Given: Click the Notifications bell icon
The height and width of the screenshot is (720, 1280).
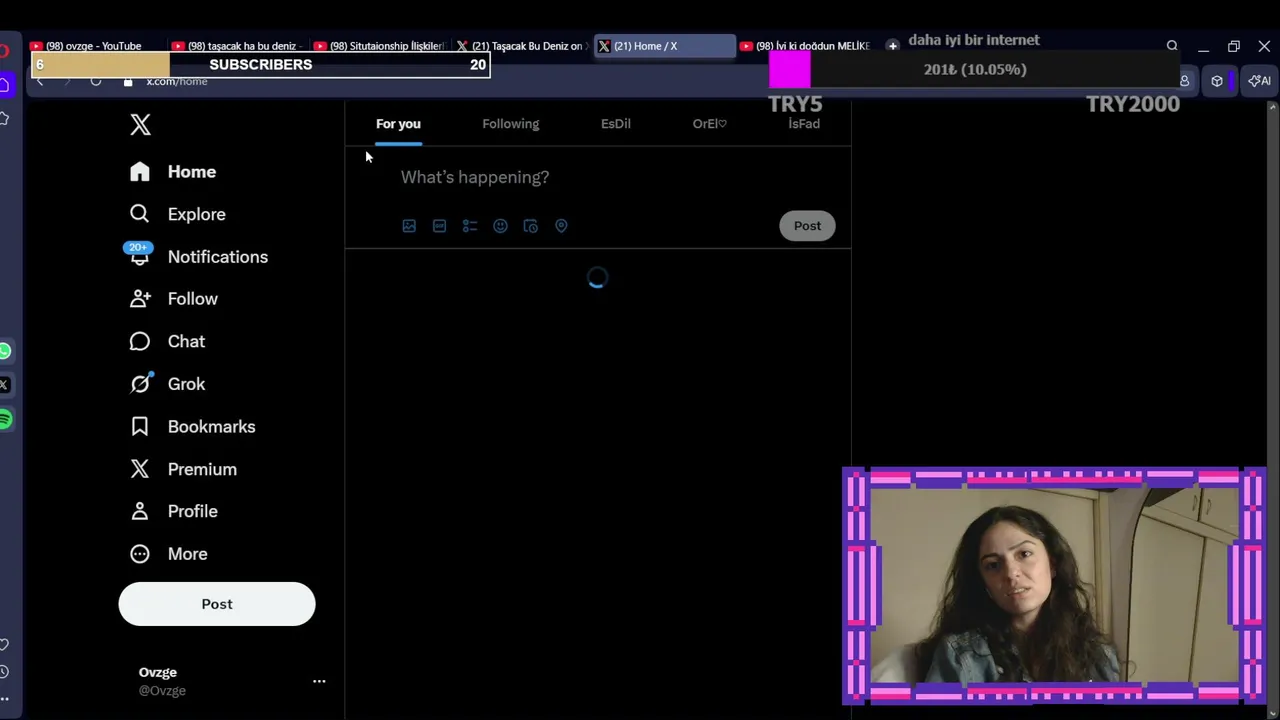Looking at the screenshot, I should [140, 257].
